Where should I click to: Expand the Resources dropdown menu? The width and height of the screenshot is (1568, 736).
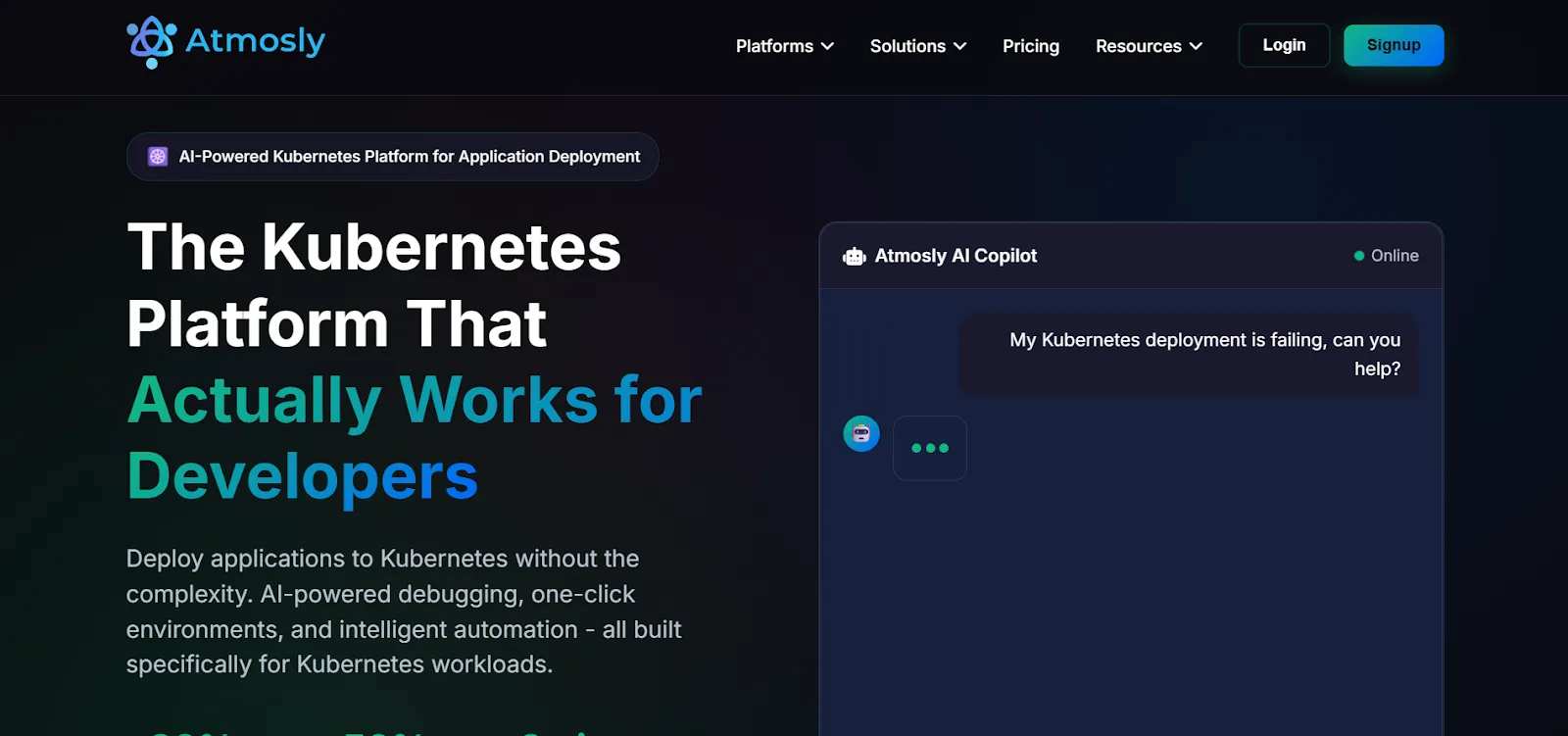coord(1149,46)
